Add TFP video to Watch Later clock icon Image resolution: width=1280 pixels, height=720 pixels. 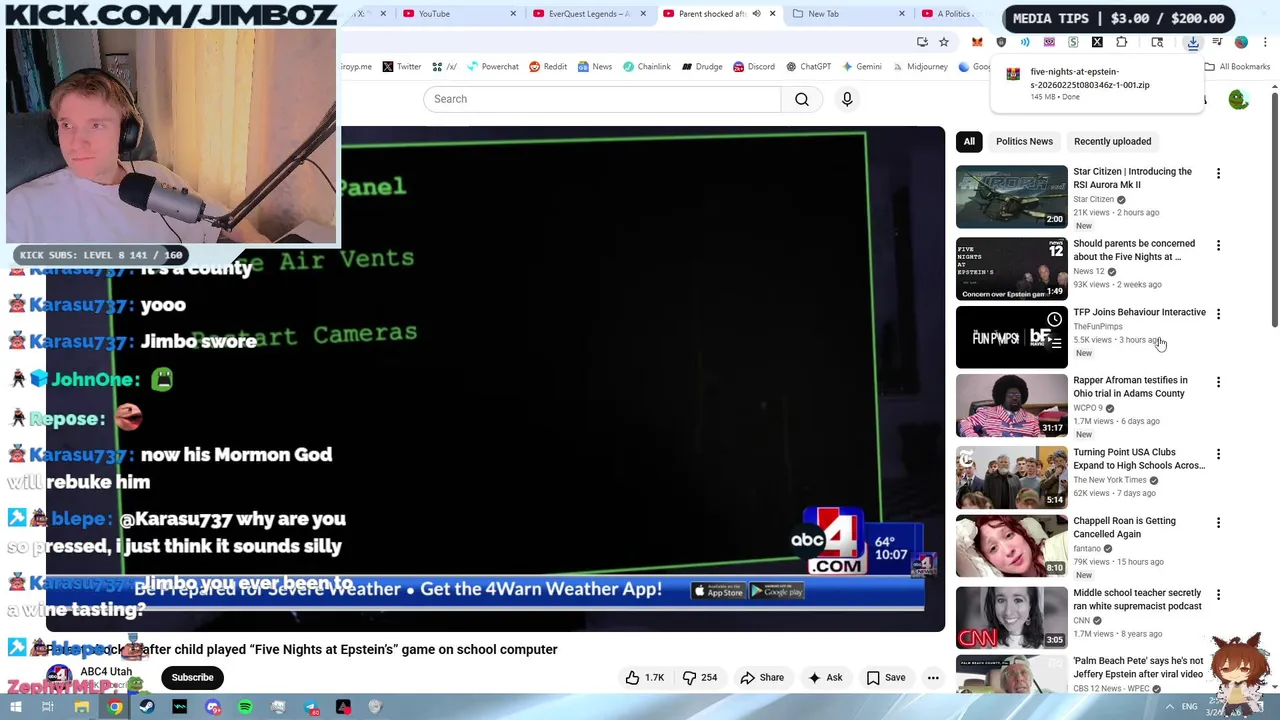pyautogui.click(x=1054, y=320)
